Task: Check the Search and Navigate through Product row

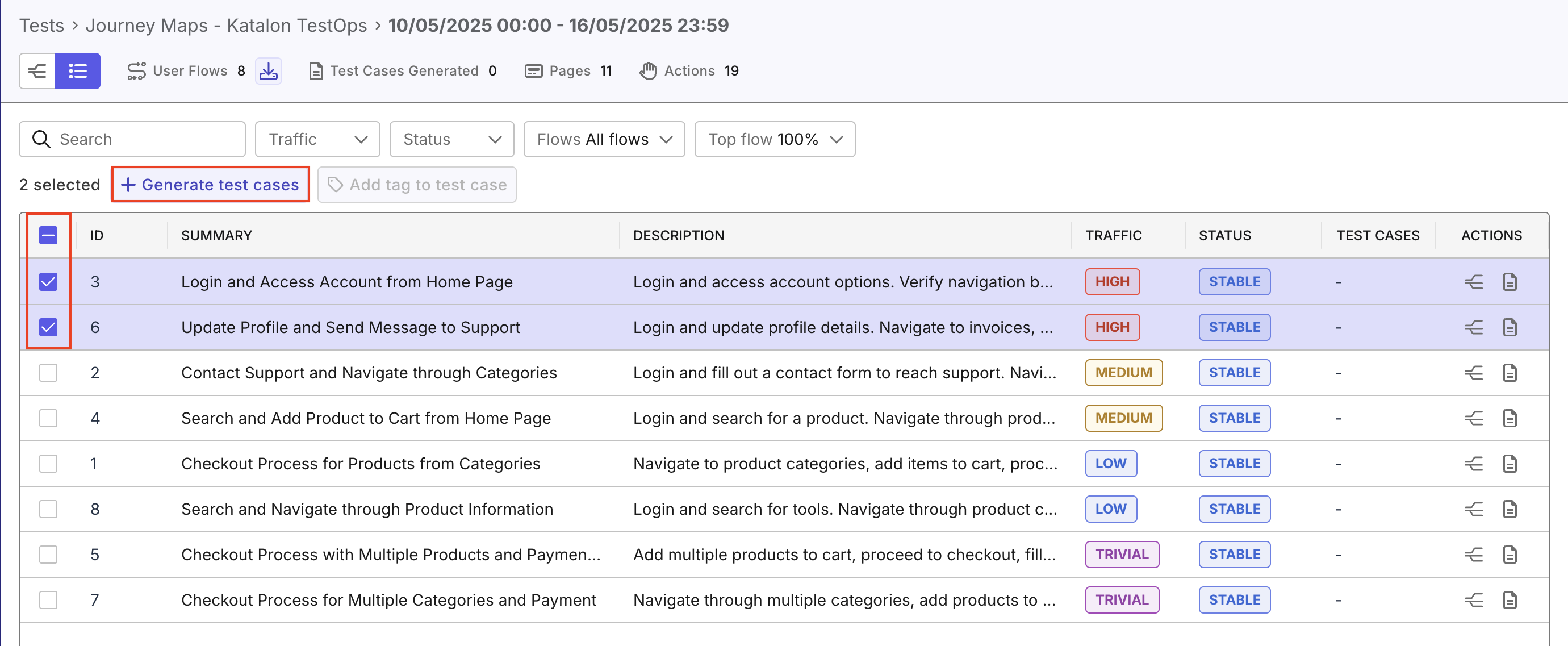Action: tap(48, 509)
